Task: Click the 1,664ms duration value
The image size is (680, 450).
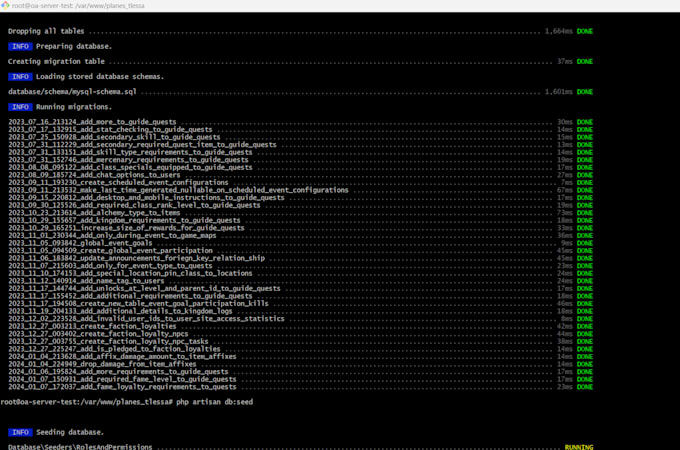Action: [559, 31]
